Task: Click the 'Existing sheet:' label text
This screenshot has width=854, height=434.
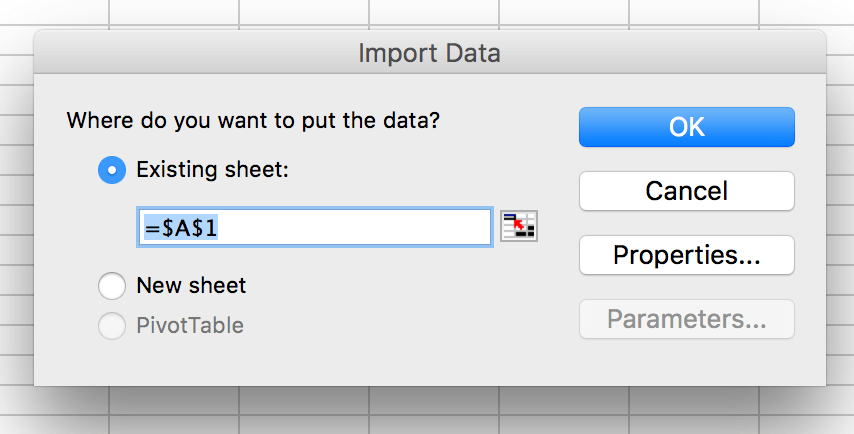Action: coord(212,170)
